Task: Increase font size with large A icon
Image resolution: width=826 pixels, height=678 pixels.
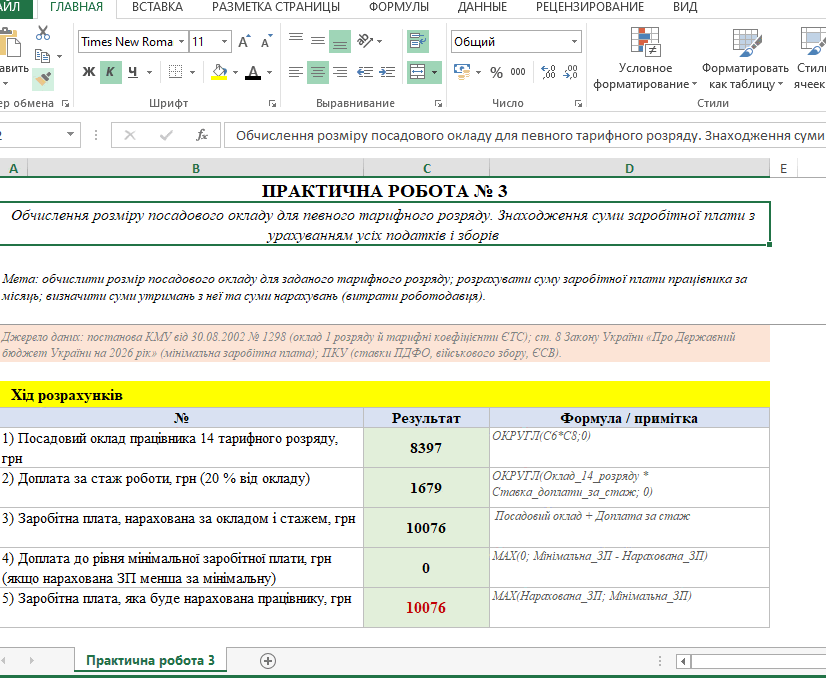Action: 244,42
